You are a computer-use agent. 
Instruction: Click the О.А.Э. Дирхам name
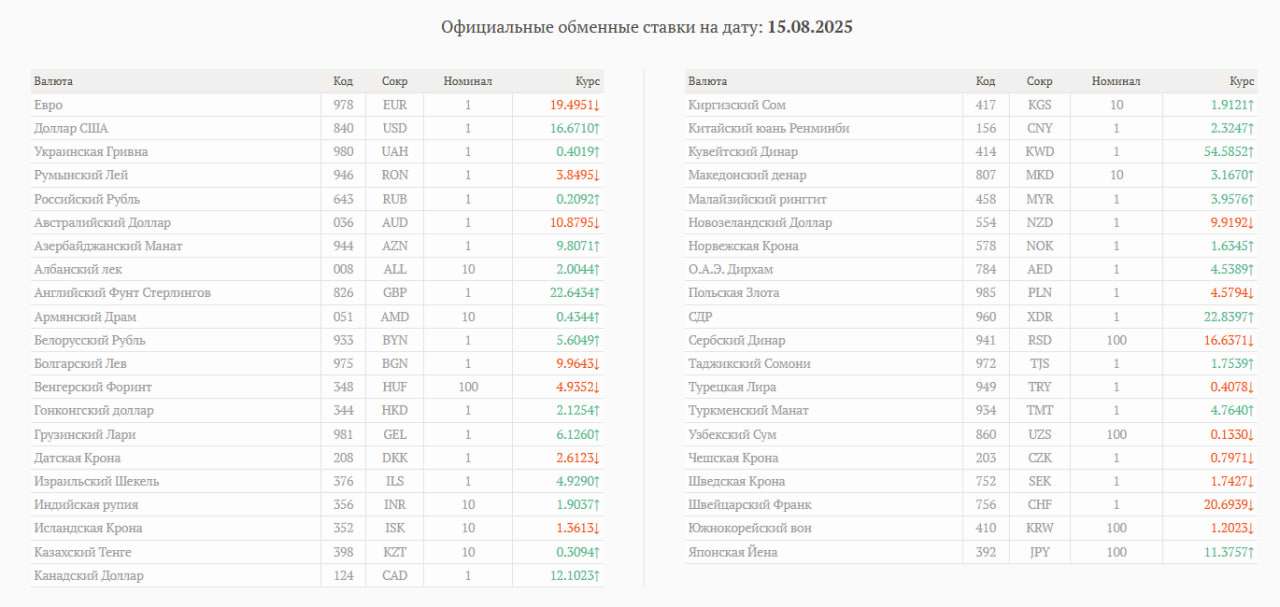pos(730,270)
